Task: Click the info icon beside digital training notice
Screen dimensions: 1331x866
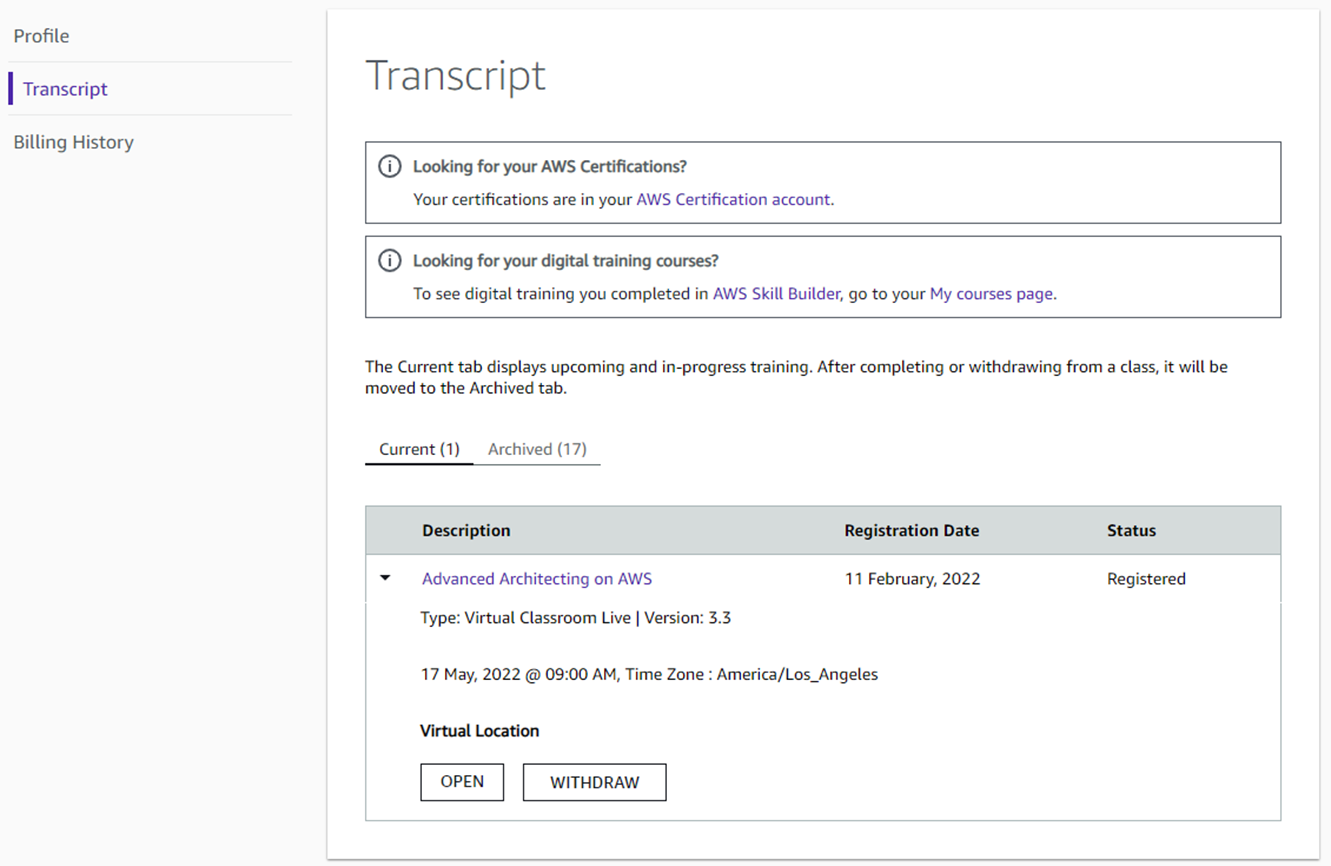Action: coord(389,261)
